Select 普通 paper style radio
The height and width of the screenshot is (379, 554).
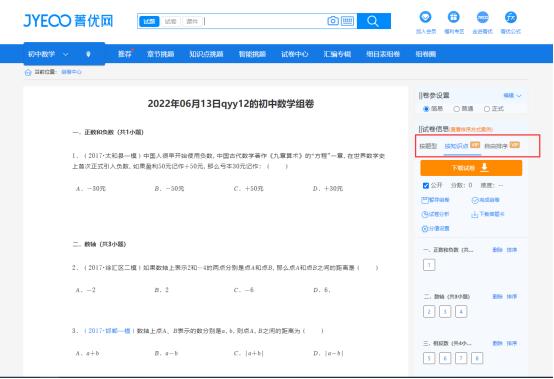(x=456, y=109)
